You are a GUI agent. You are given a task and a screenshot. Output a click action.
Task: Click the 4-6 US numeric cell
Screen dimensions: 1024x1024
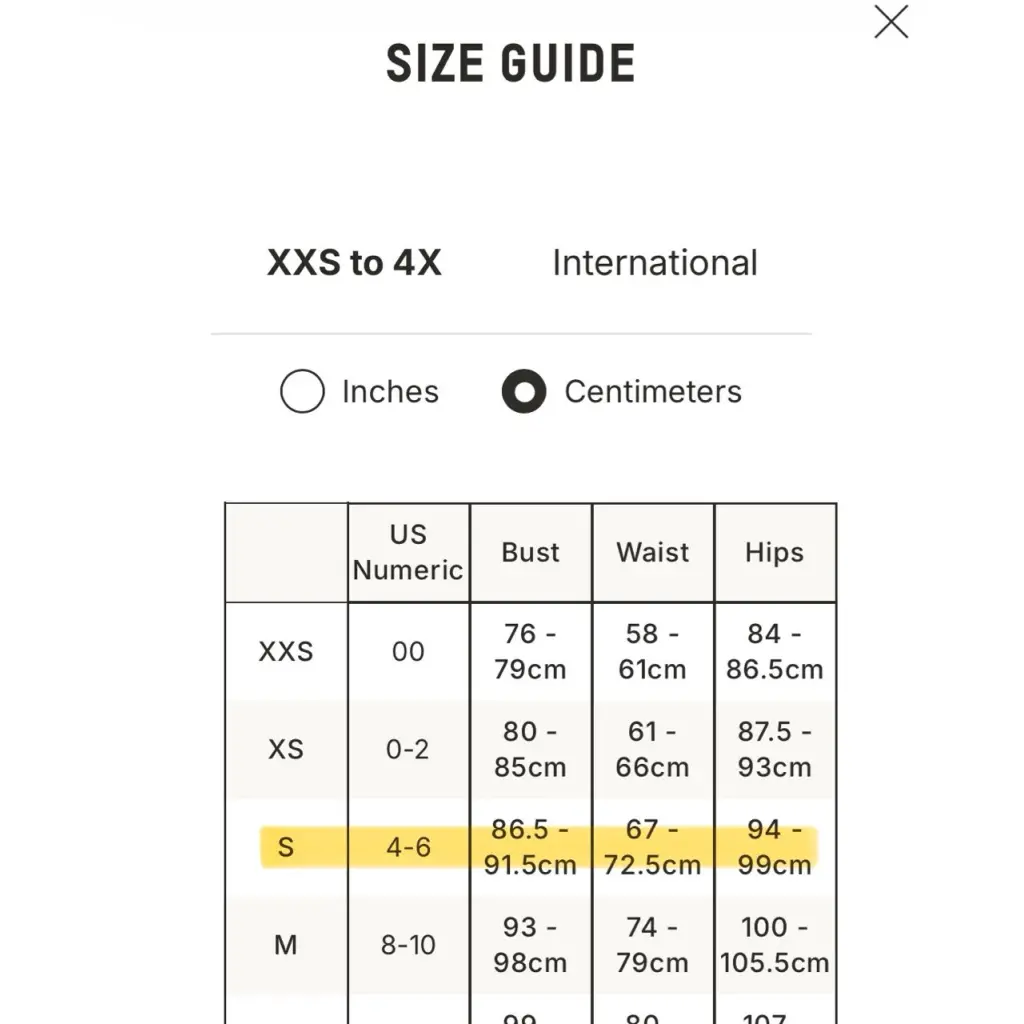coord(408,847)
